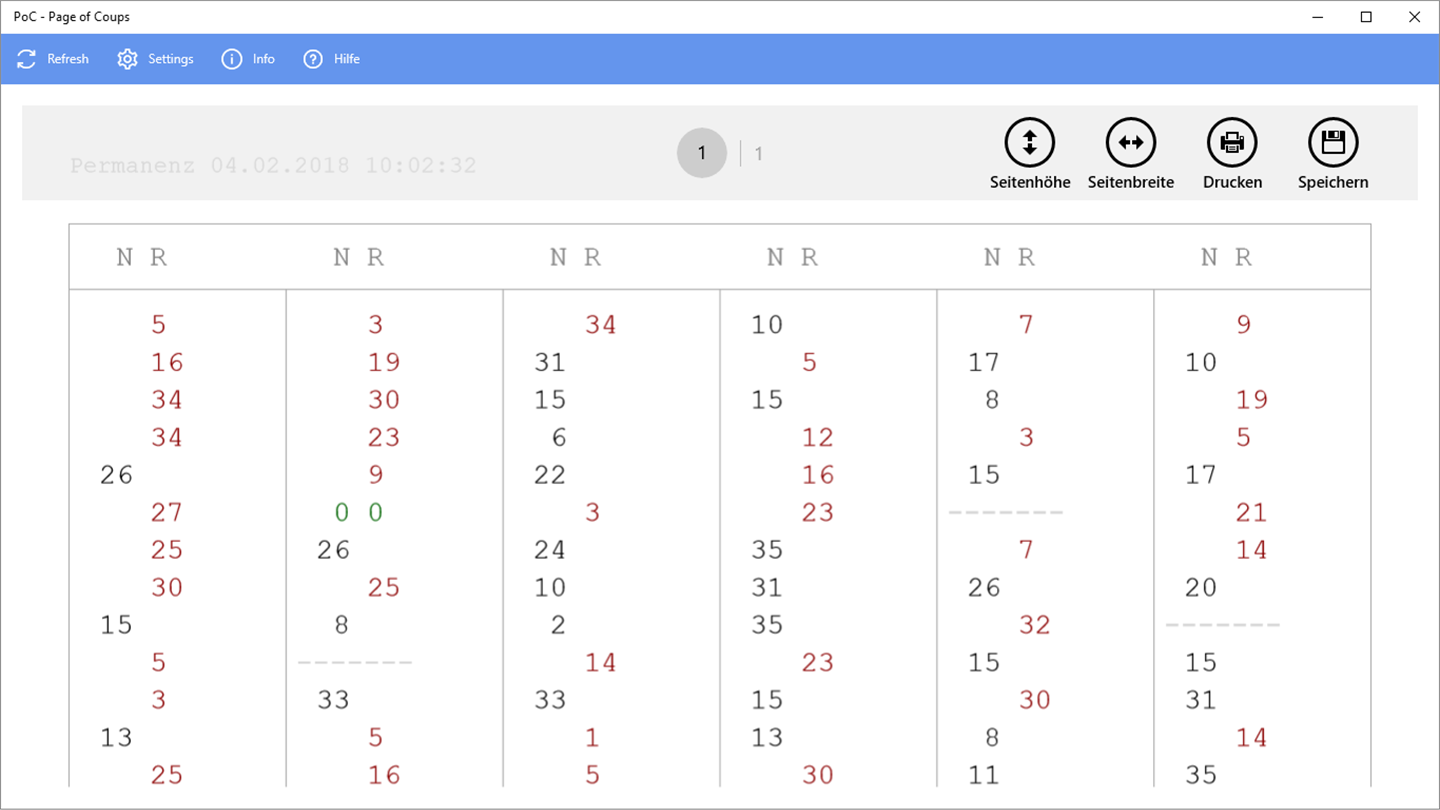The height and width of the screenshot is (810, 1440).
Task: Maximize the PoC application window
Action: [x=1366, y=17]
